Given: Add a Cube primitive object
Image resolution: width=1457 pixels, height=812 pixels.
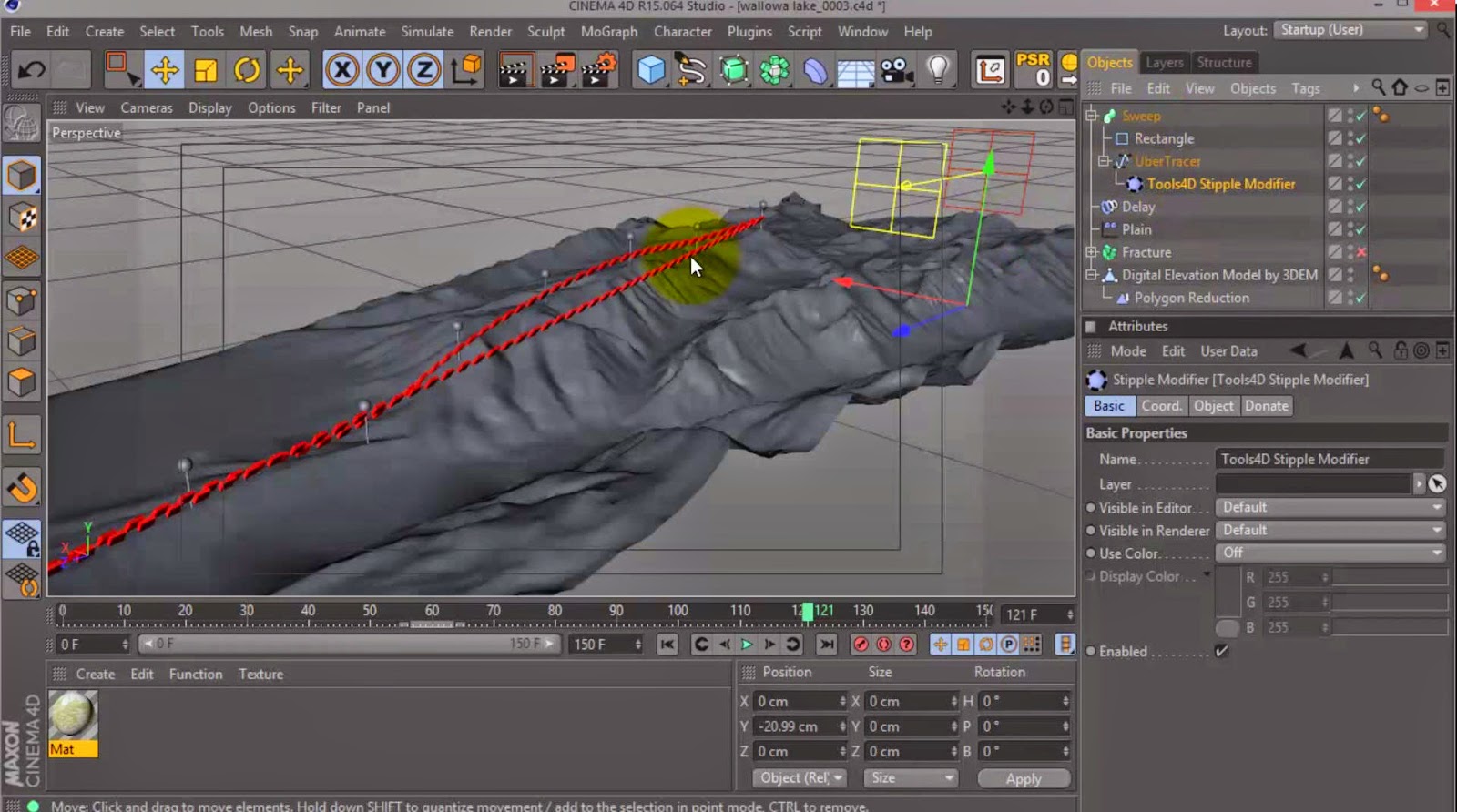Looking at the screenshot, I should pos(650,70).
